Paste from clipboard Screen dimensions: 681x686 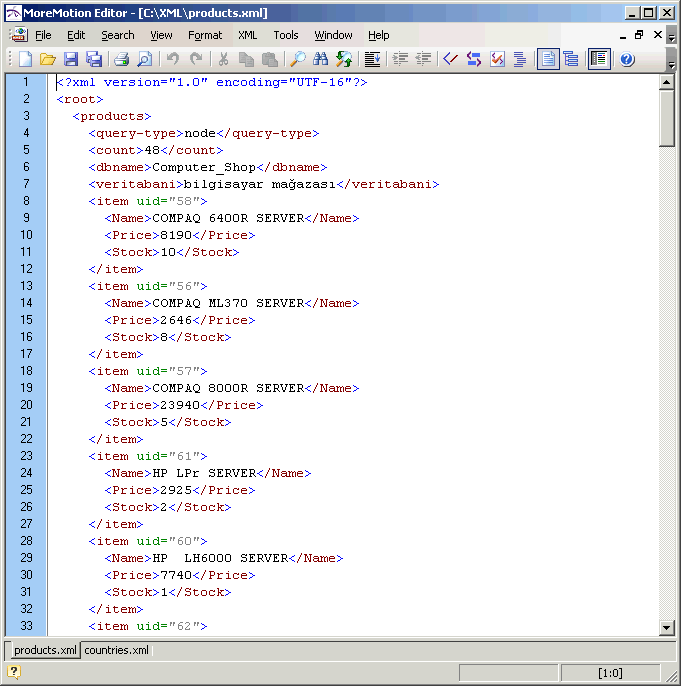tap(270, 59)
